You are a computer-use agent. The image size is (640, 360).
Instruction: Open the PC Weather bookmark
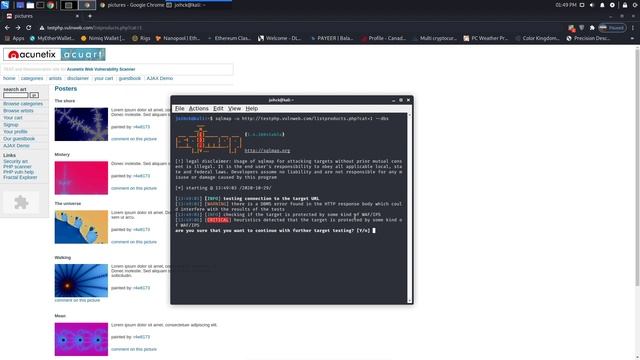coord(486,38)
